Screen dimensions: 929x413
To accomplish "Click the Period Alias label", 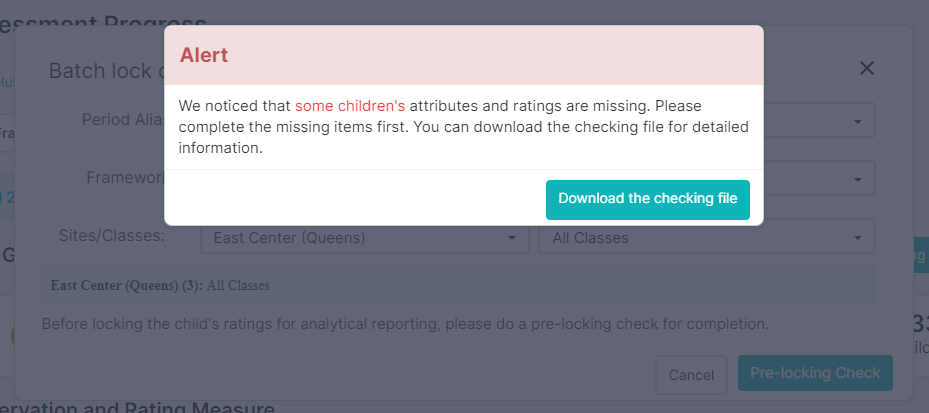I will [x=123, y=120].
